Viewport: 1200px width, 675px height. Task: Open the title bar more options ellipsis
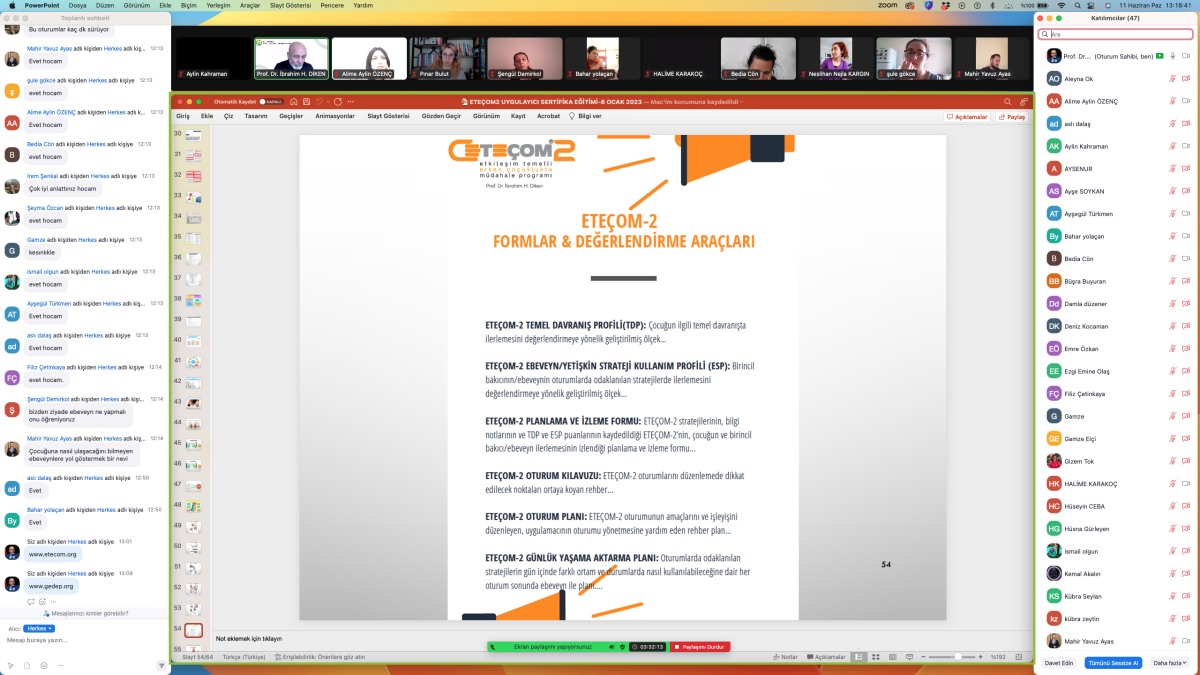351,102
